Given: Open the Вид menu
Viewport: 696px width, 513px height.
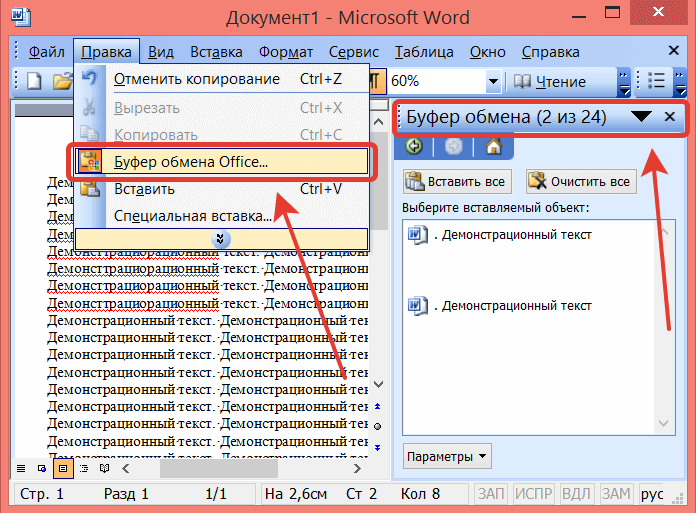Looking at the screenshot, I should click(161, 52).
